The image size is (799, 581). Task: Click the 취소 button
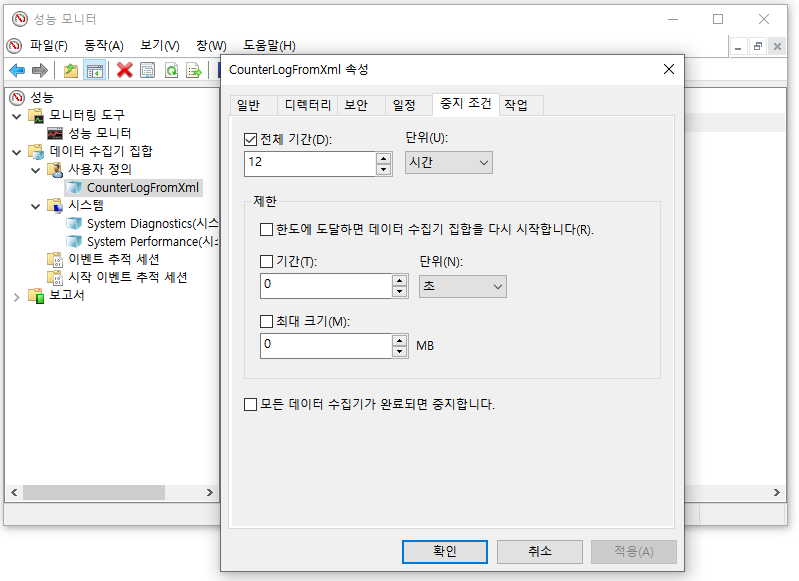click(x=540, y=551)
